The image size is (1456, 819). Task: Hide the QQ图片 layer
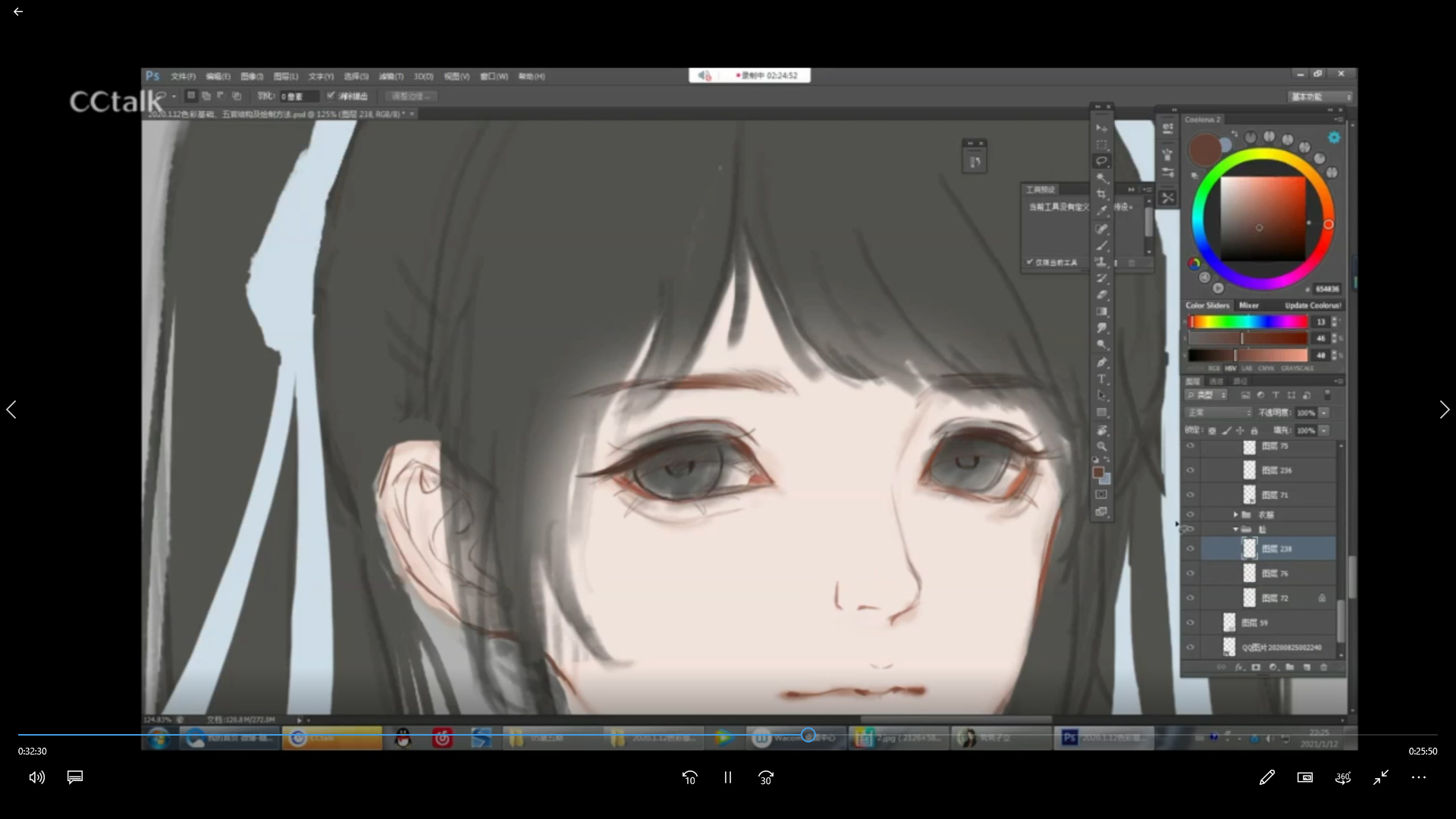pyautogui.click(x=1190, y=647)
